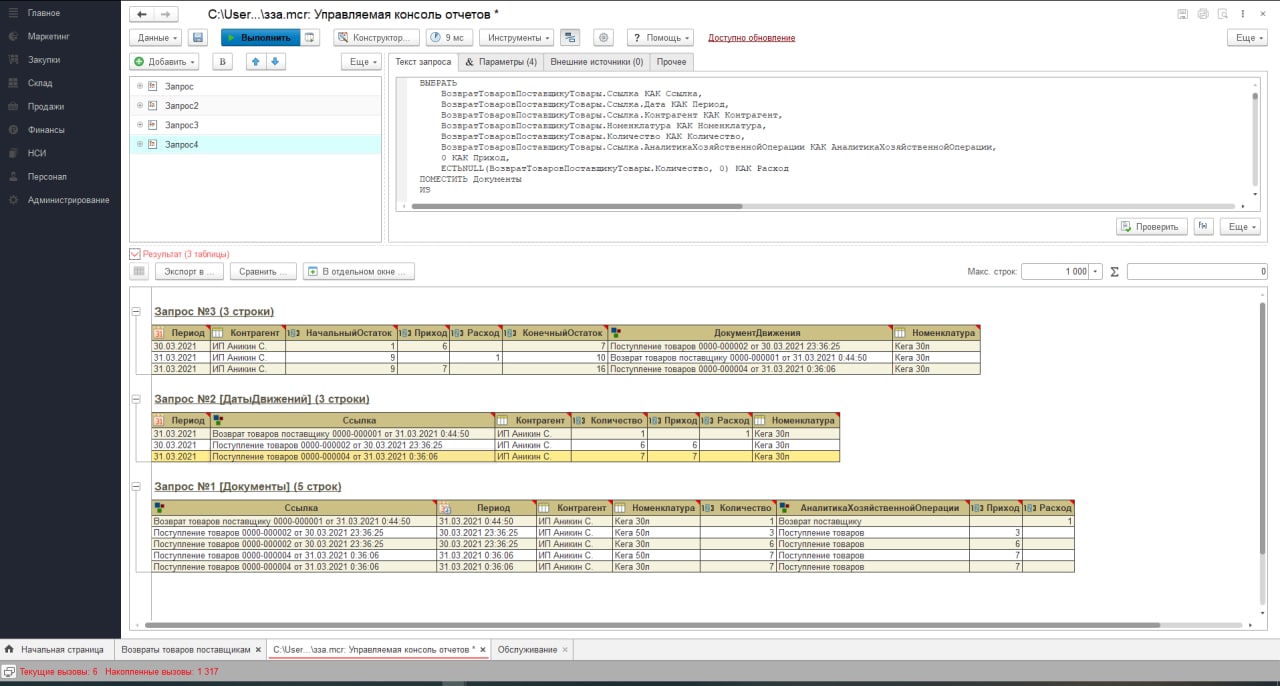Open the Добавить dropdown menu
The image size is (1280, 686).
pyautogui.click(x=165, y=62)
